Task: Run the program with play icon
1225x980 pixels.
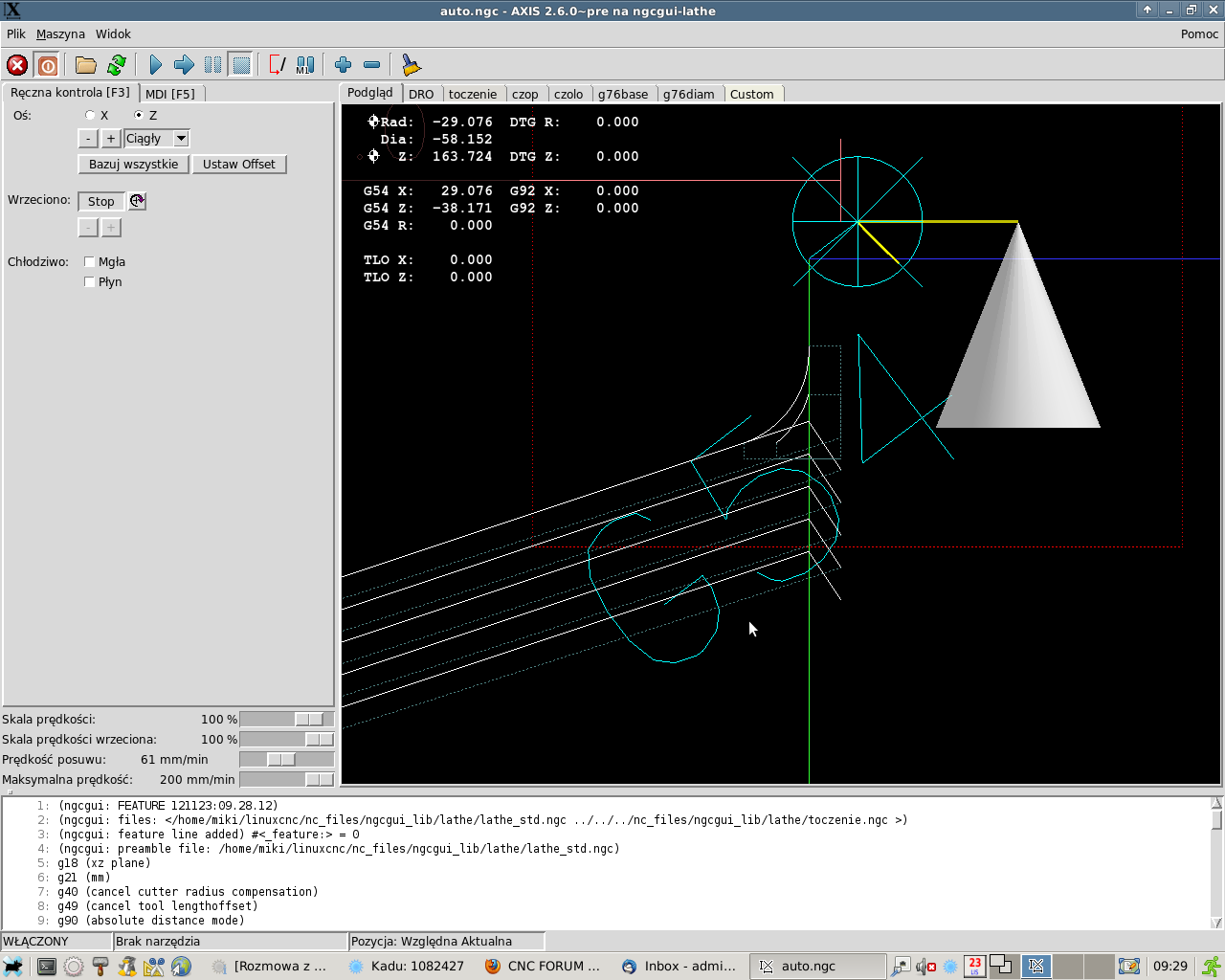Action: tap(155, 65)
